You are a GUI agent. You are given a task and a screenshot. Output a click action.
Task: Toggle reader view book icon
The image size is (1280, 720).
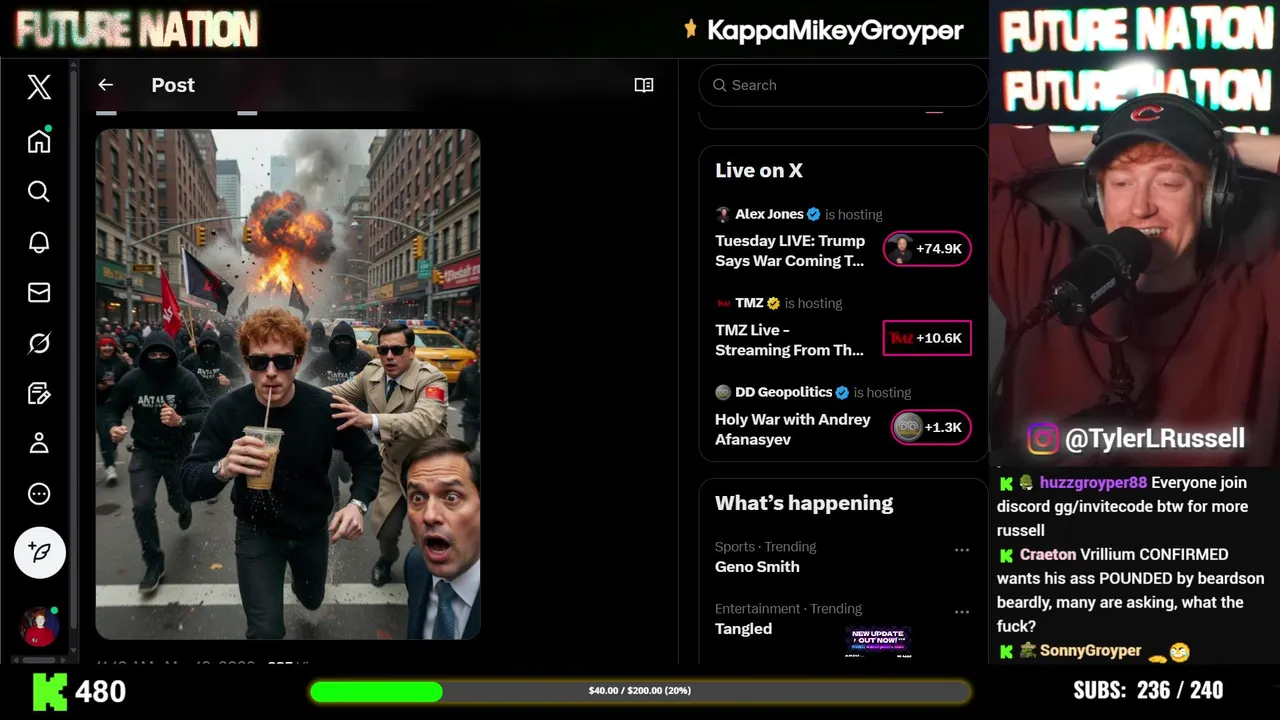click(x=644, y=85)
